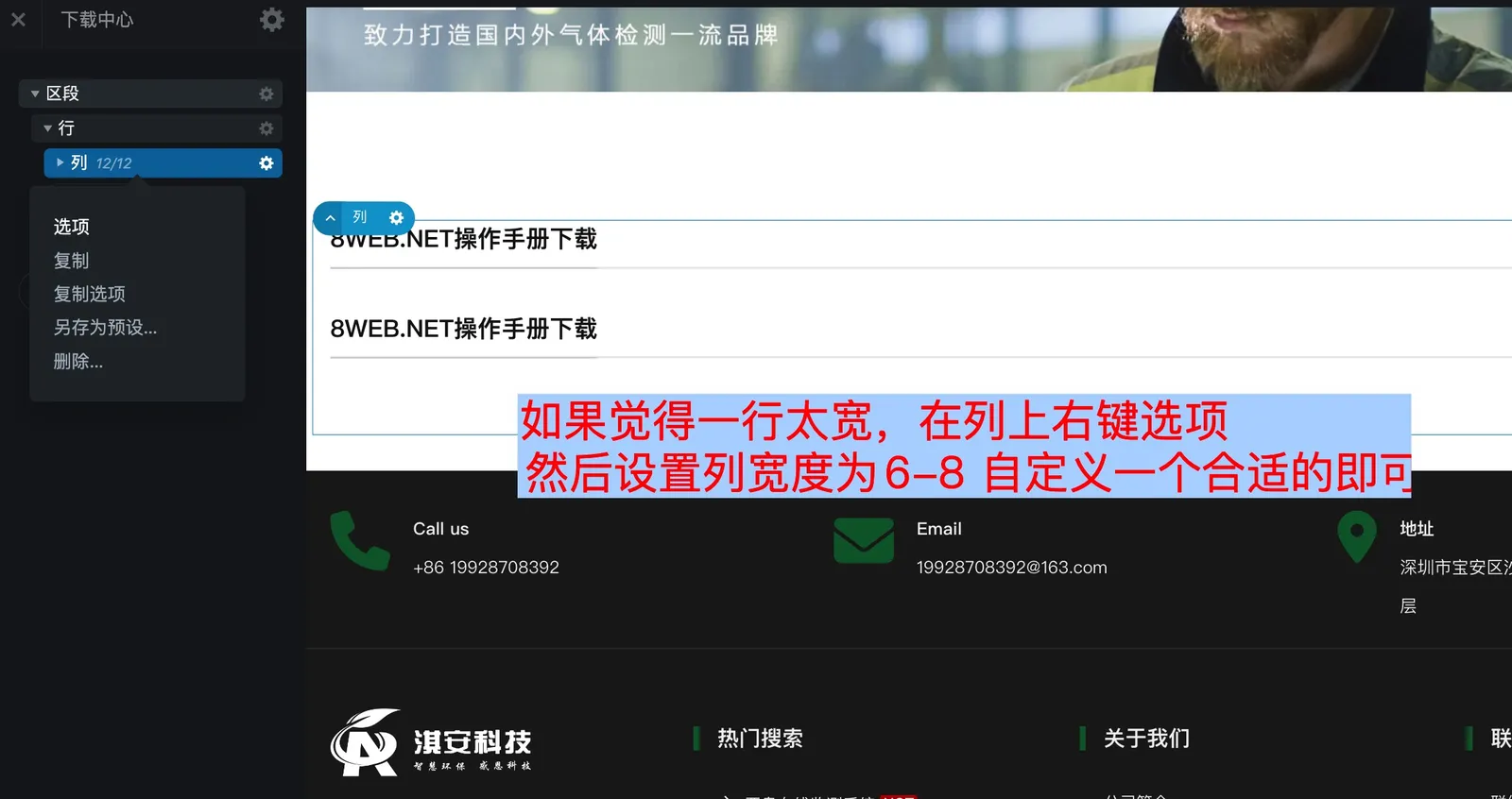
Task: Click the gear on the canvas 列 handle
Action: tap(396, 218)
